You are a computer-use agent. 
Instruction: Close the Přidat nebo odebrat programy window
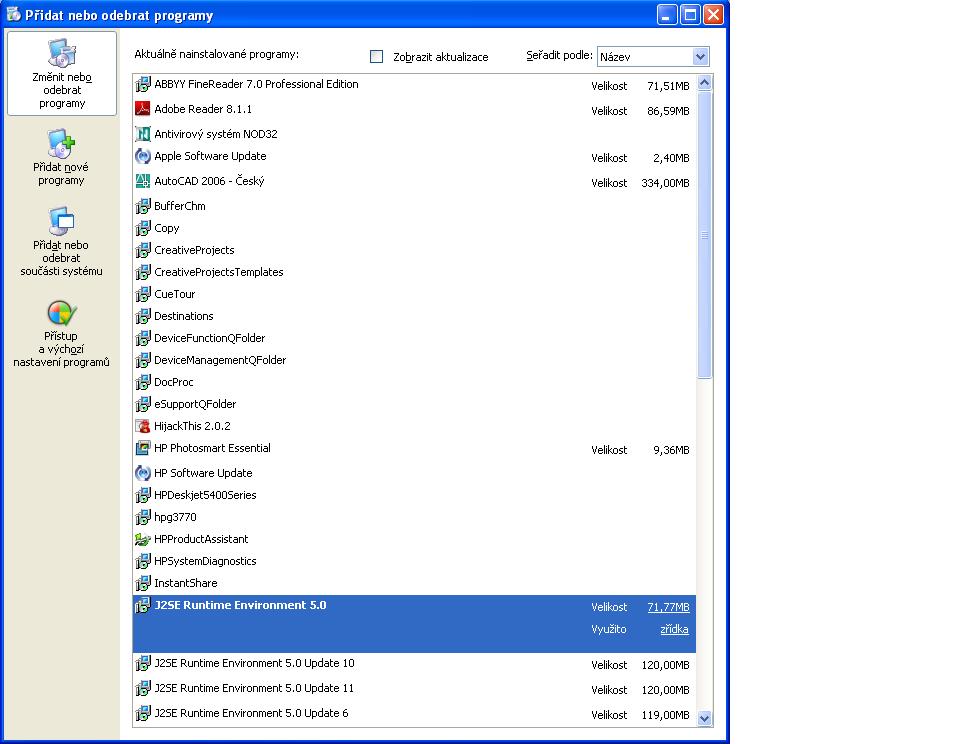click(x=714, y=15)
